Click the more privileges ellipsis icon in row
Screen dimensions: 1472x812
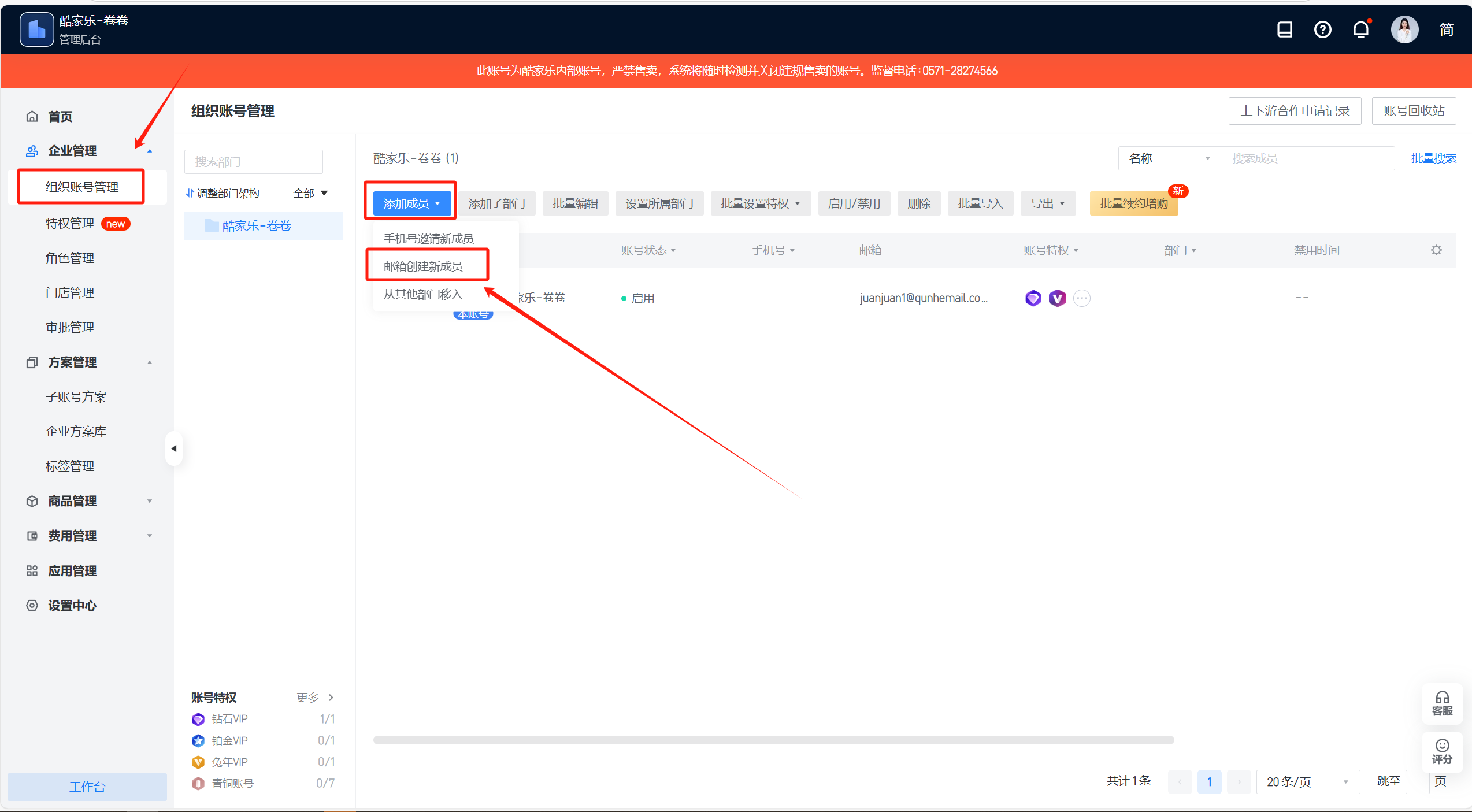1081,298
